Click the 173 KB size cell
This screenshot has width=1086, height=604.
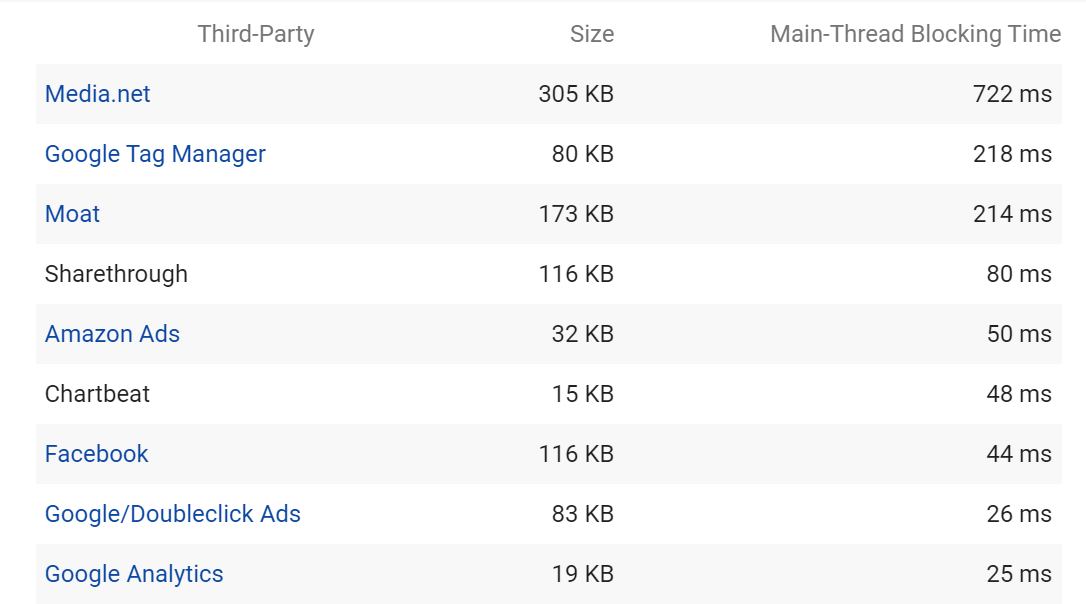576,214
